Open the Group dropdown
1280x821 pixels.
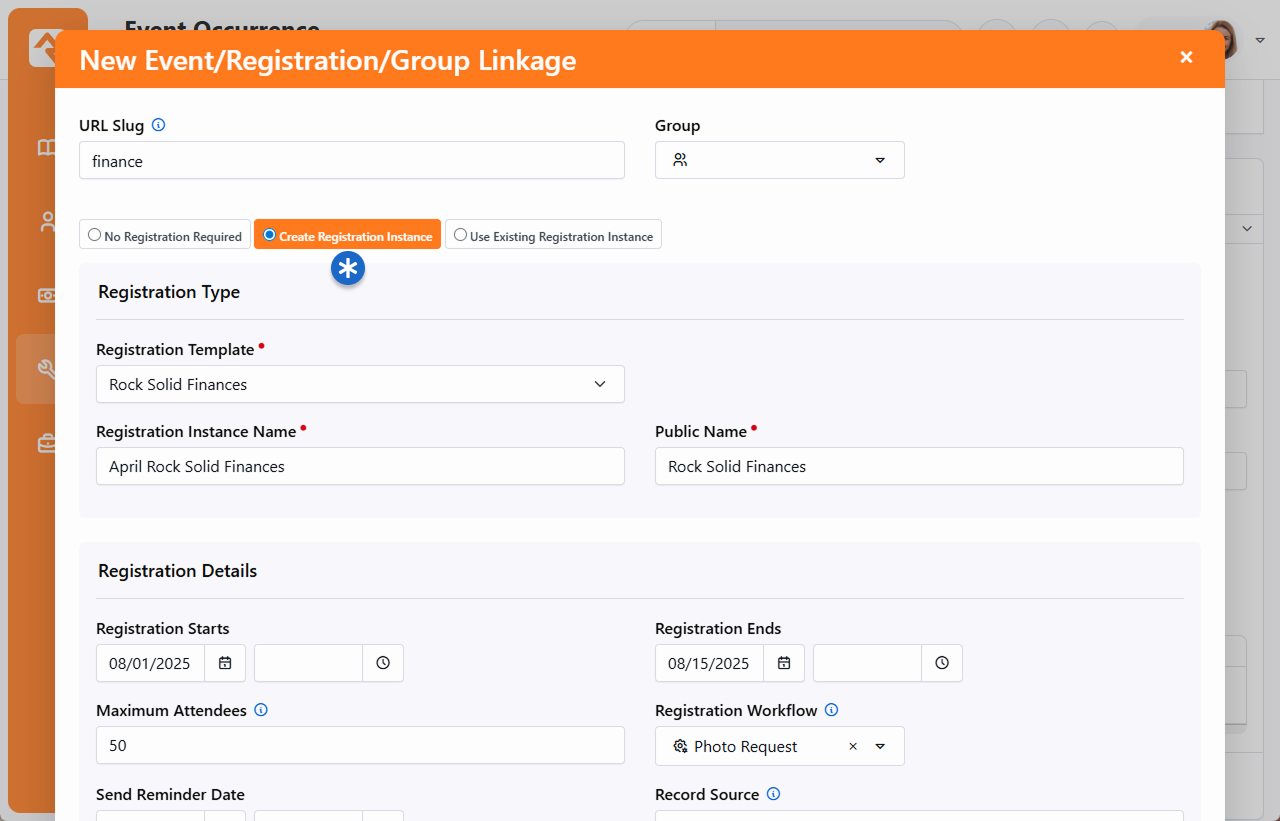(x=779, y=160)
